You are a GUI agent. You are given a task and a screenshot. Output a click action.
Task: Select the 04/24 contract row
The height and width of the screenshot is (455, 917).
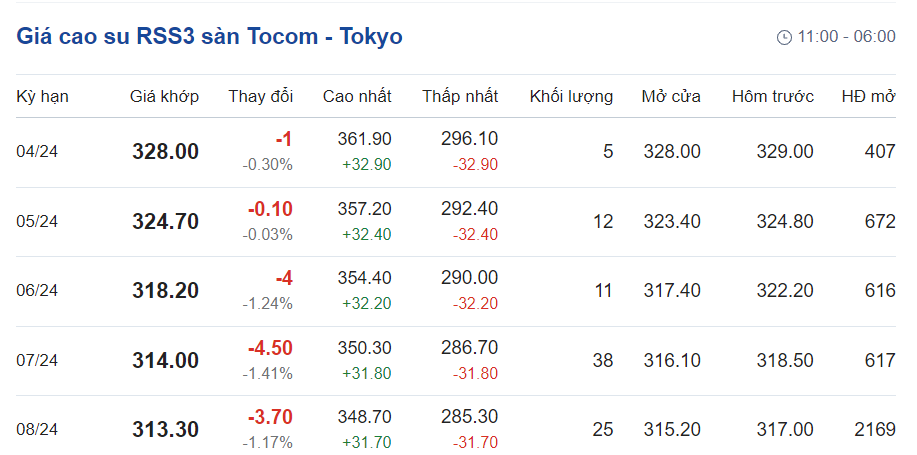click(x=37, y=152)
